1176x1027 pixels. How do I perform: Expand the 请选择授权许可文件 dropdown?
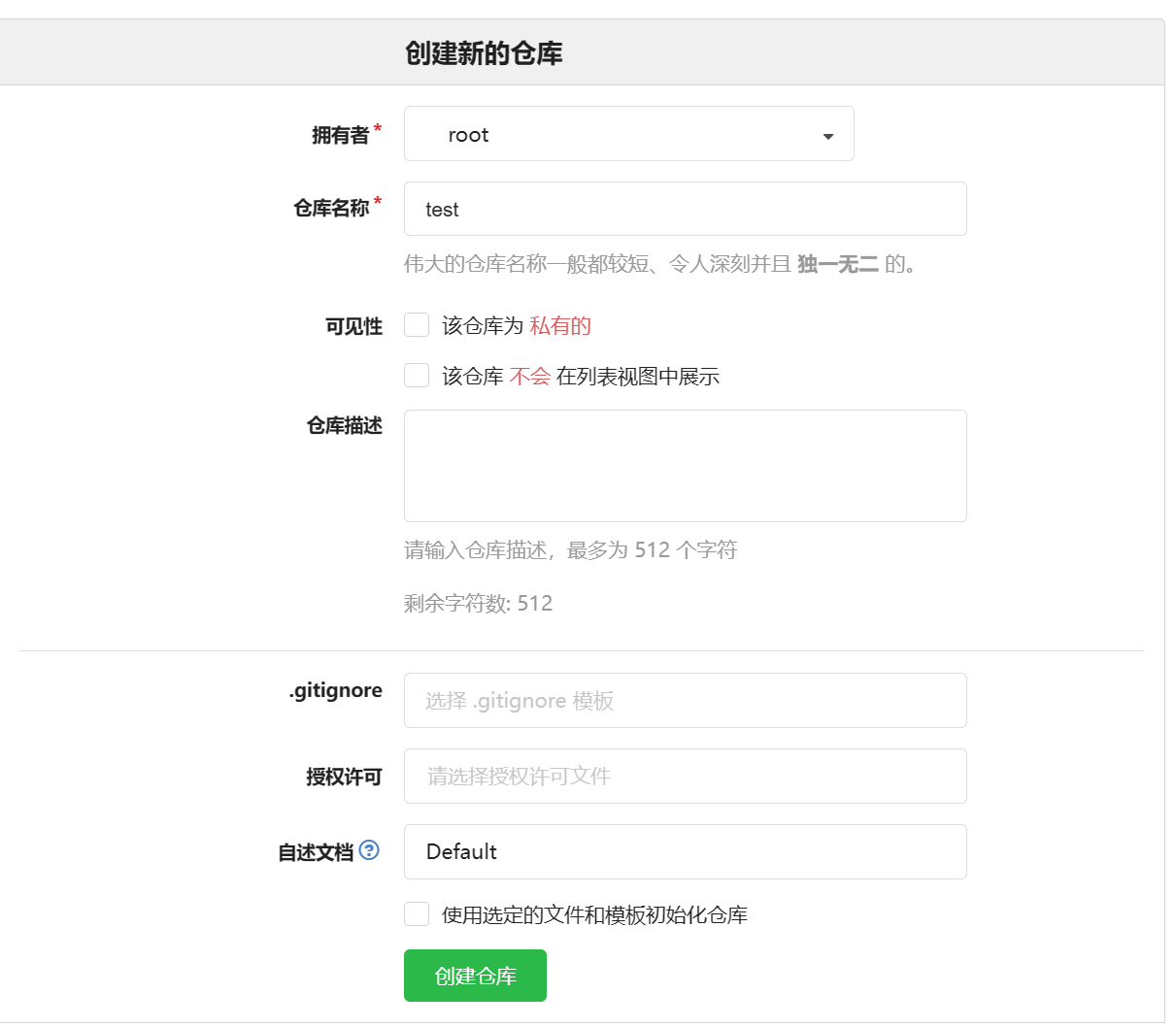pos(685,777)
